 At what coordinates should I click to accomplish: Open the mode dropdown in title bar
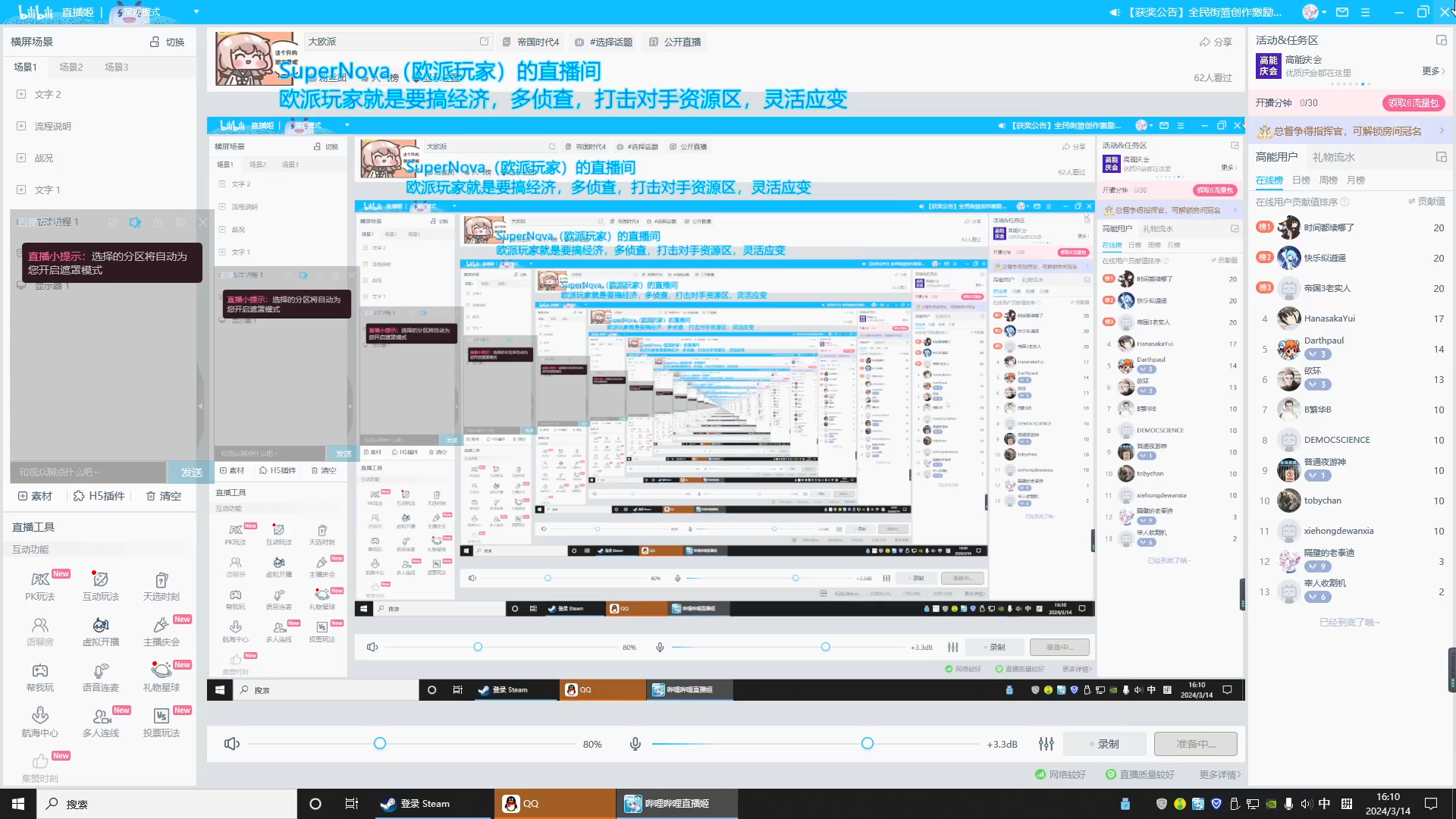point(196,12)
